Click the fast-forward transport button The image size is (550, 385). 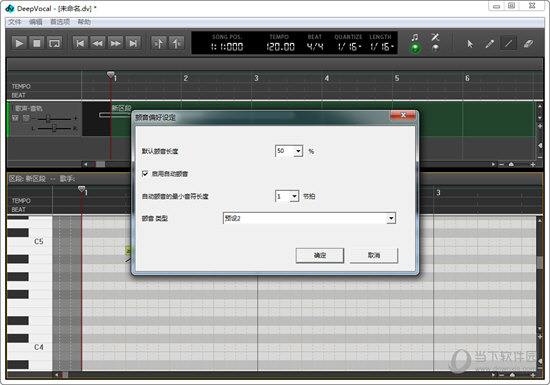(115, 43)
